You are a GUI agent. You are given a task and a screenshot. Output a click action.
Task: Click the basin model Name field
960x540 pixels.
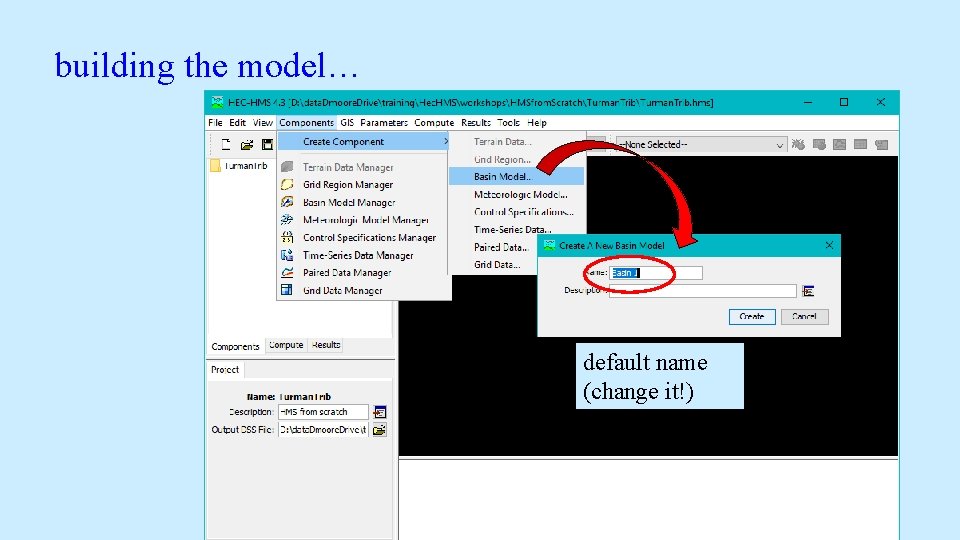pos(656,272)
